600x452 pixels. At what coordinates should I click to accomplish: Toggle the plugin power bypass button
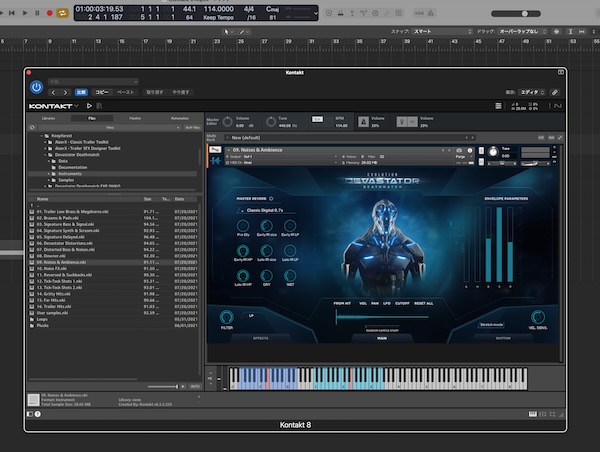37,87
